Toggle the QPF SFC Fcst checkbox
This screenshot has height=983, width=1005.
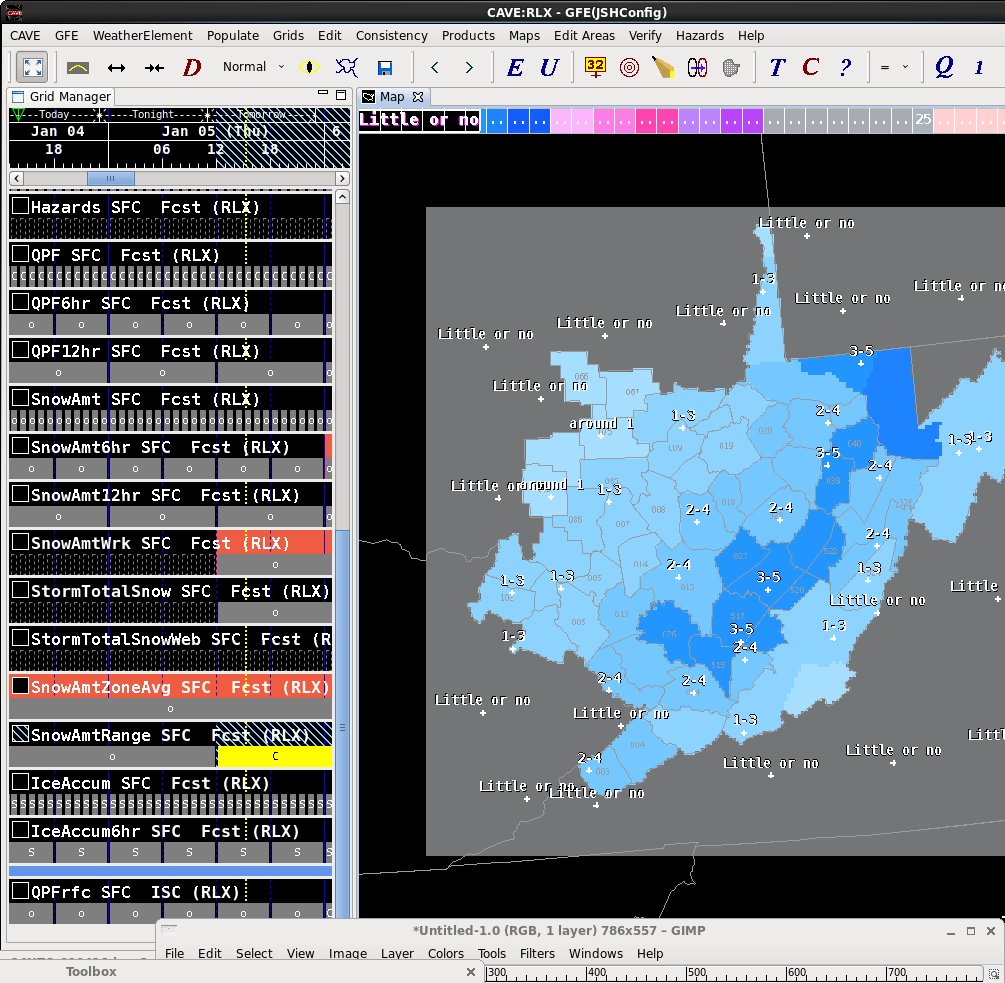click(21, 254)
